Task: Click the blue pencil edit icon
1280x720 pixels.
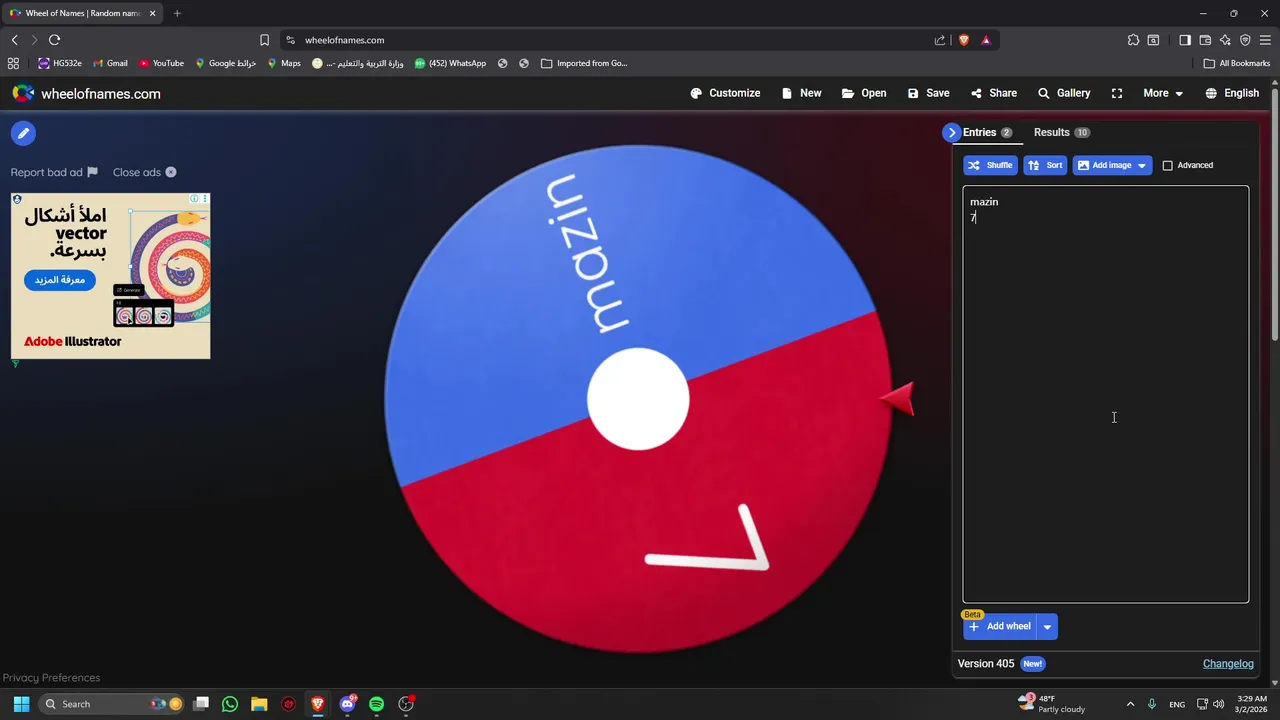Action: click(x=23, y=133)
